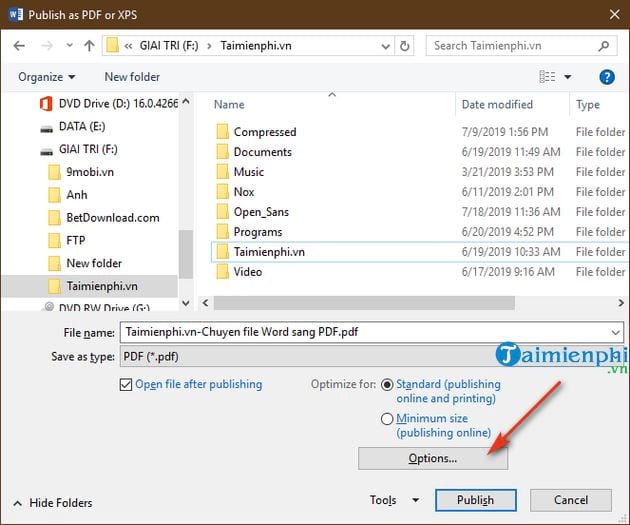Screen dimensions: 630x525
Task: Select the Music folder
Action: click(x=239, y=172)
